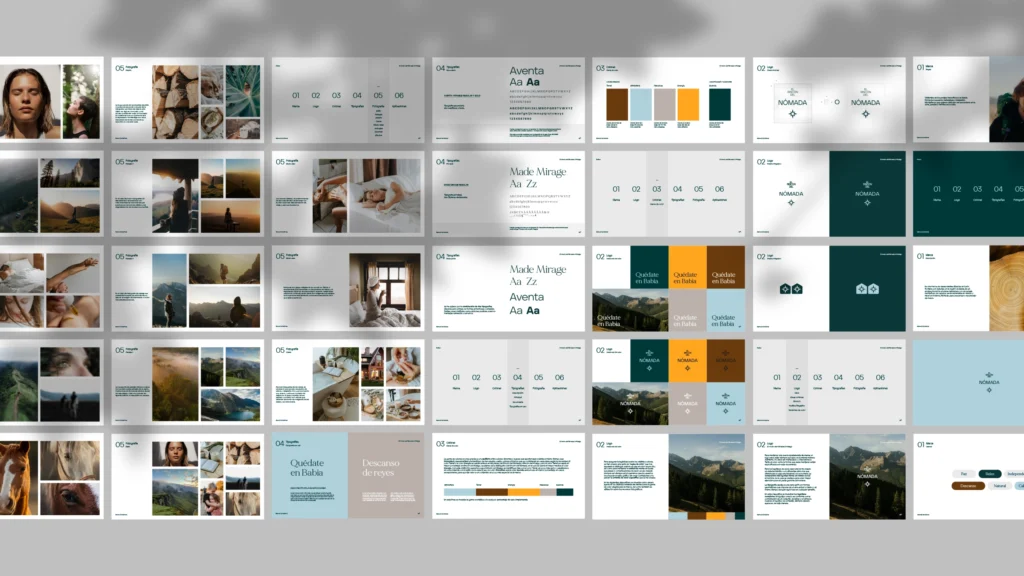This screenshot has height=576, width=1024.
Task: Click the dark house-shaped icon on the white panel
Action: tap(791, 289)
